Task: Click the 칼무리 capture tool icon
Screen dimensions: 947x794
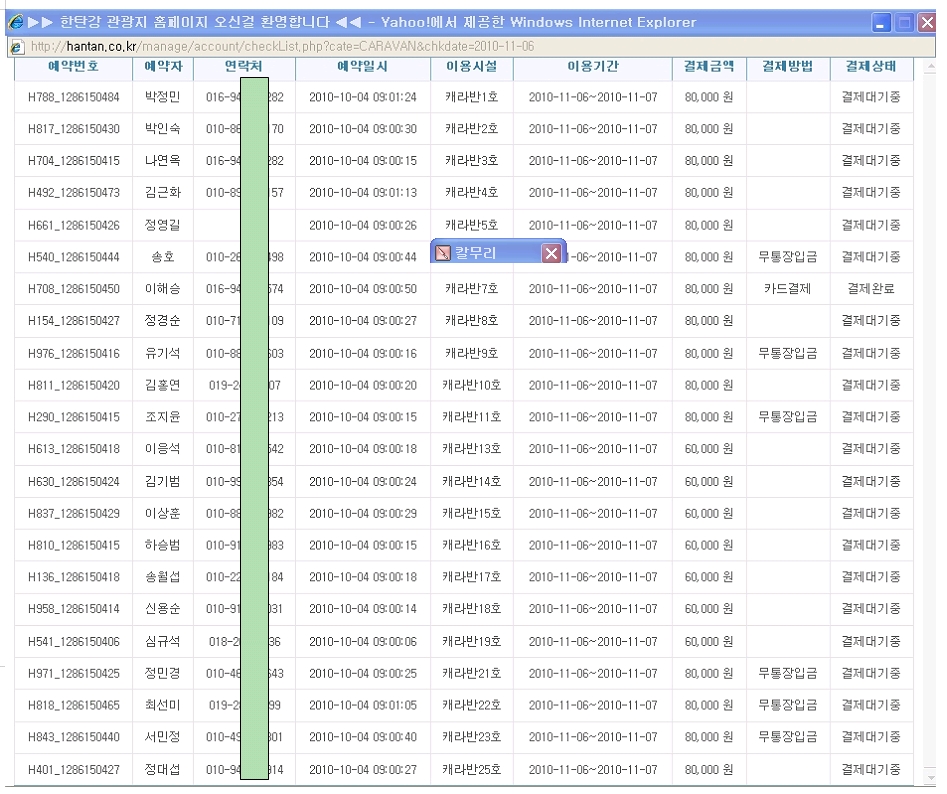Action: click(443, 254)
